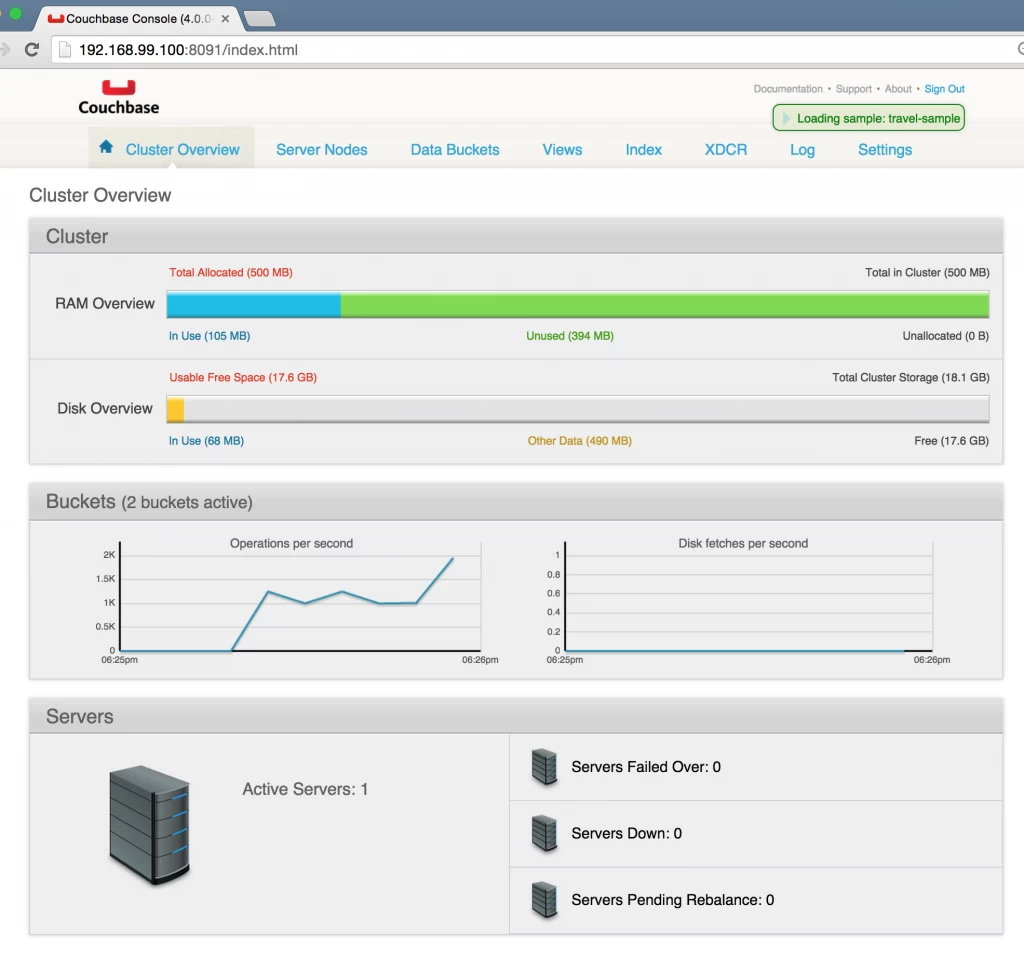
Task: Click the Support link
Action: (x=853, y=89)
